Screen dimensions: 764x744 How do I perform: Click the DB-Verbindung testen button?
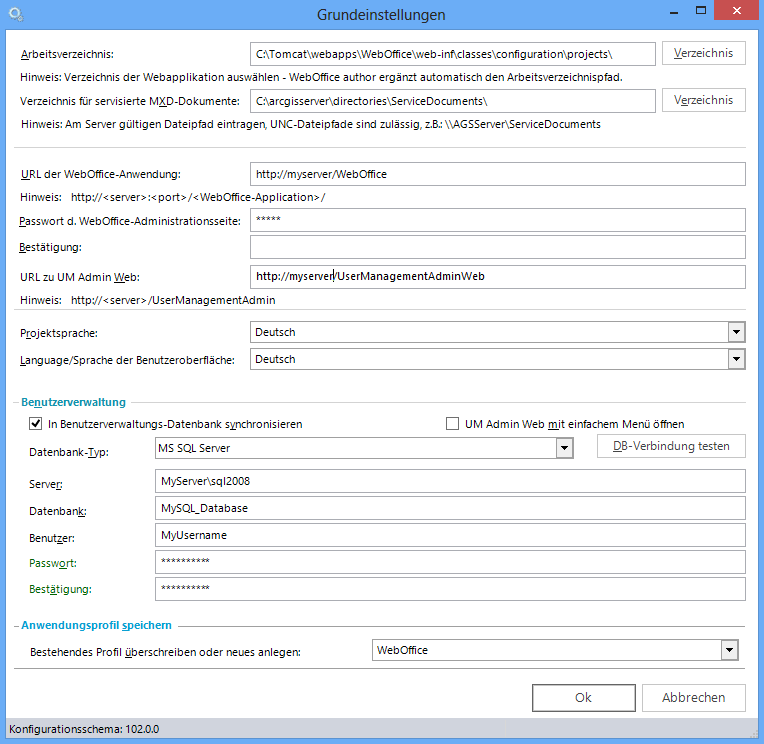(671, 446)
